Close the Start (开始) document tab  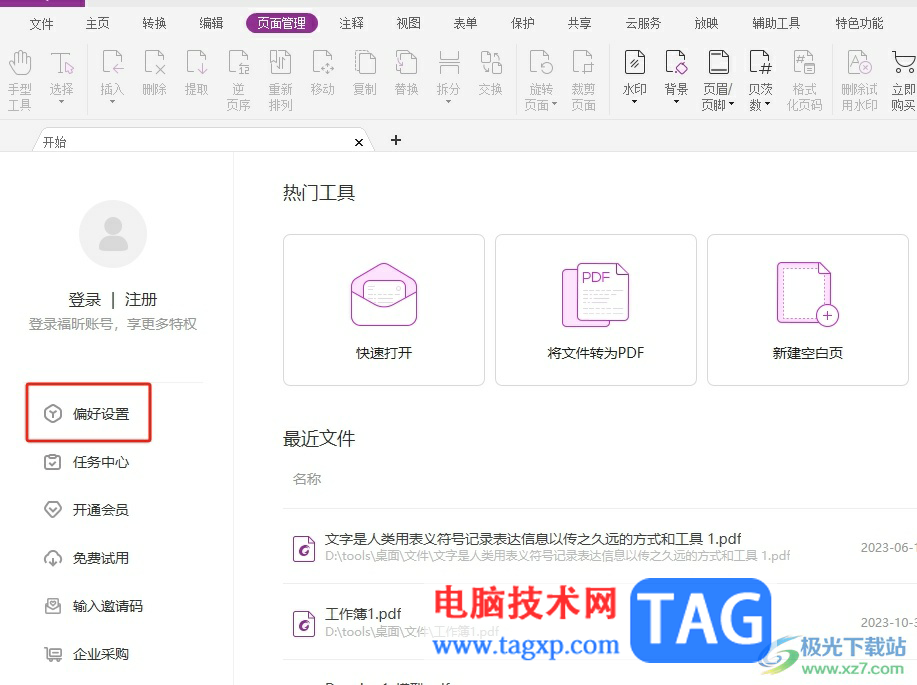(359, 142)
